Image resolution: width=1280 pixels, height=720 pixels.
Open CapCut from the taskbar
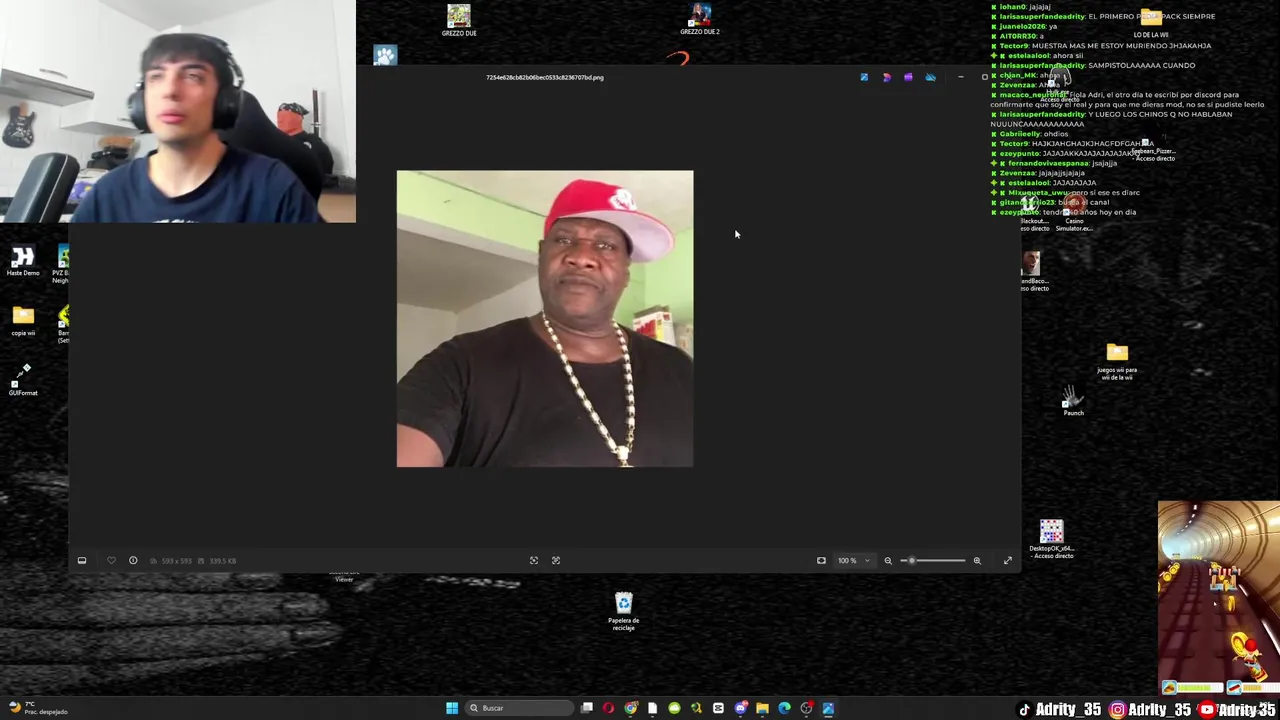click(x=718, y=708)
